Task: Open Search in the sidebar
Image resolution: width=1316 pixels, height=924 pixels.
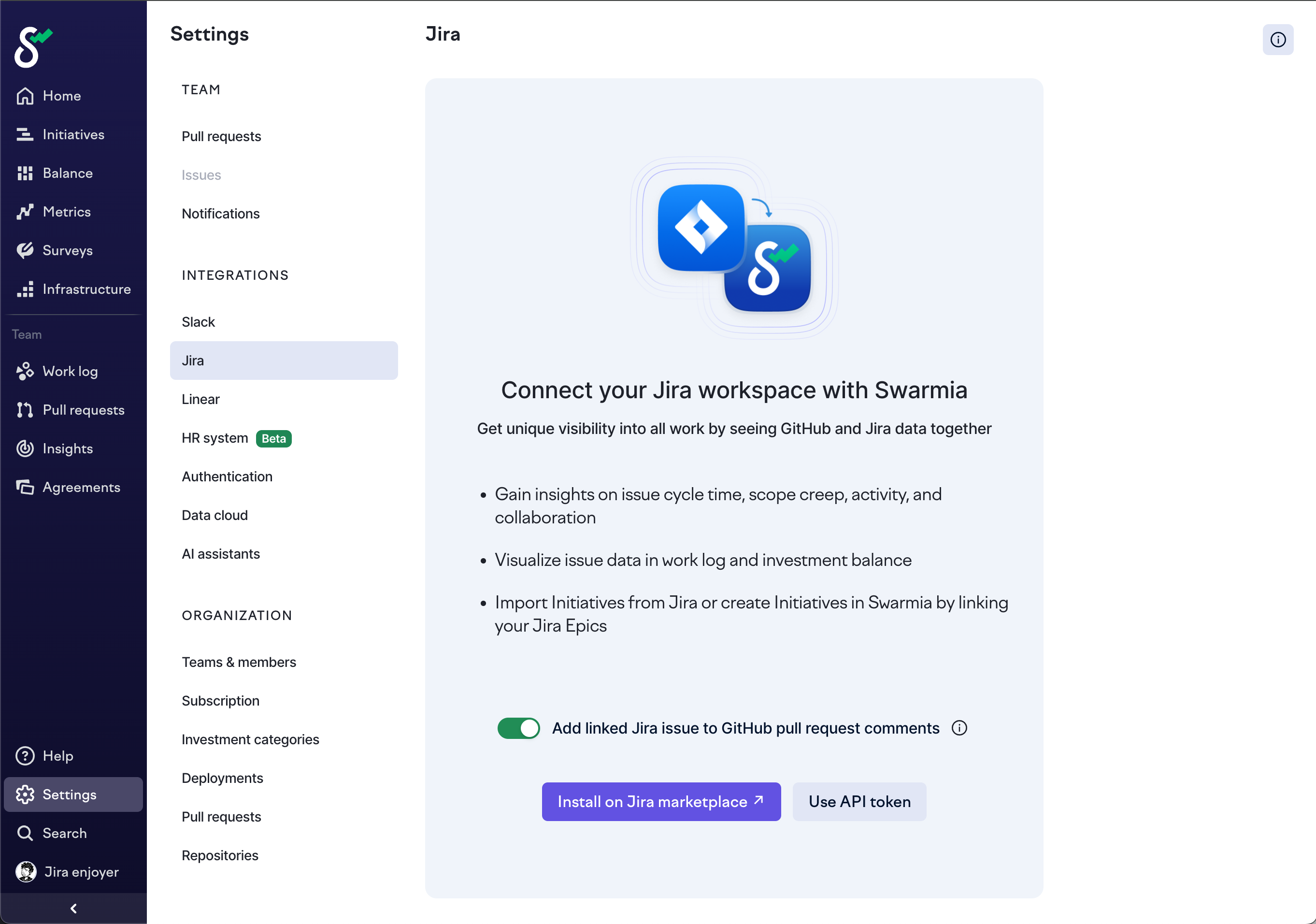Action: pos(64,833)
